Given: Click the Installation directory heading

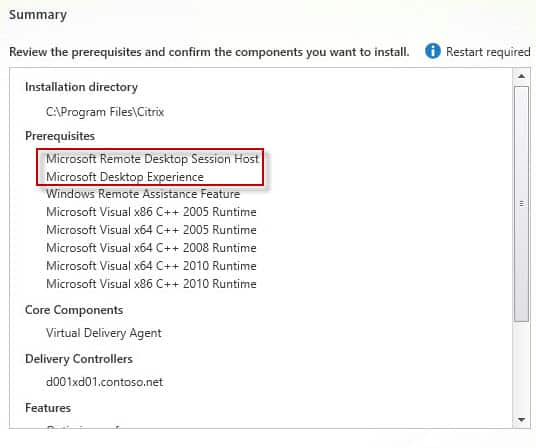Looking at the screenshot, I should [x=81, y=87].
